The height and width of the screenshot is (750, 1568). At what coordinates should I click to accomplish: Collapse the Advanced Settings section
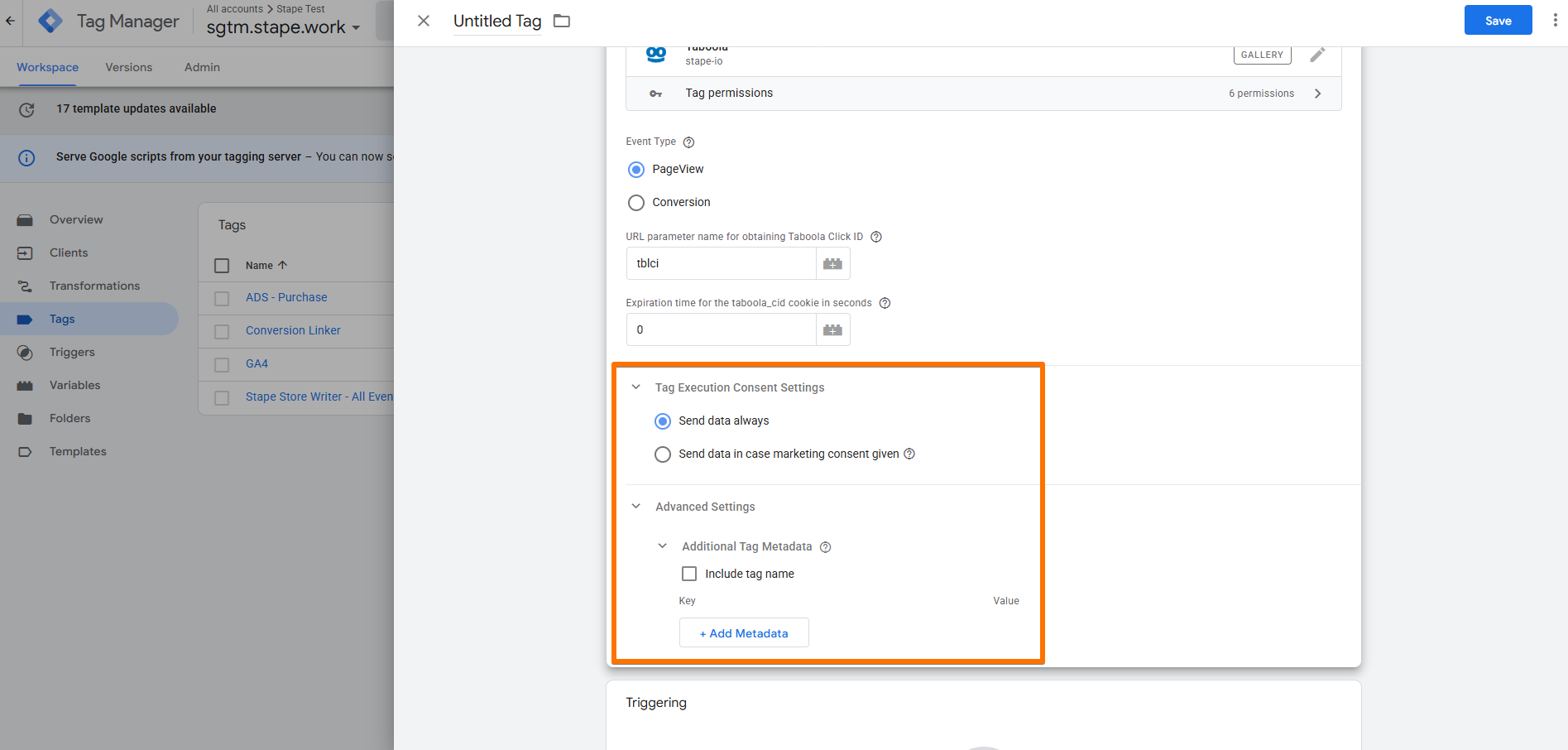click(636, 507)
